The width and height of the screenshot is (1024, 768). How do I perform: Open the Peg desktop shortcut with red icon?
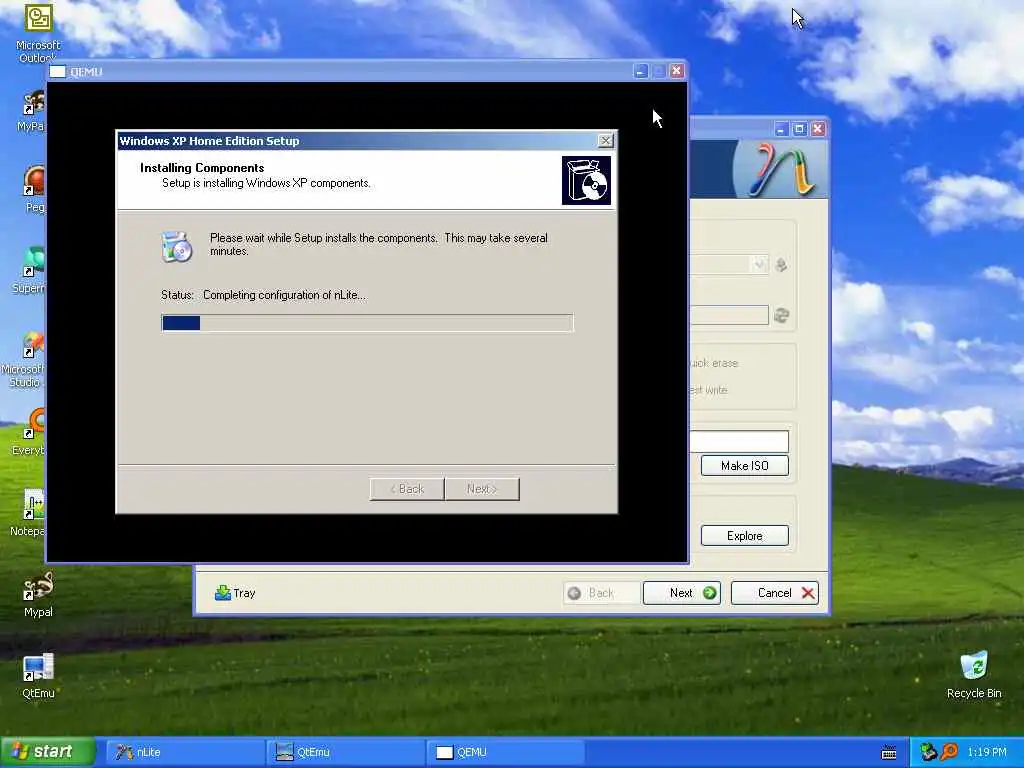pos(34,189)
